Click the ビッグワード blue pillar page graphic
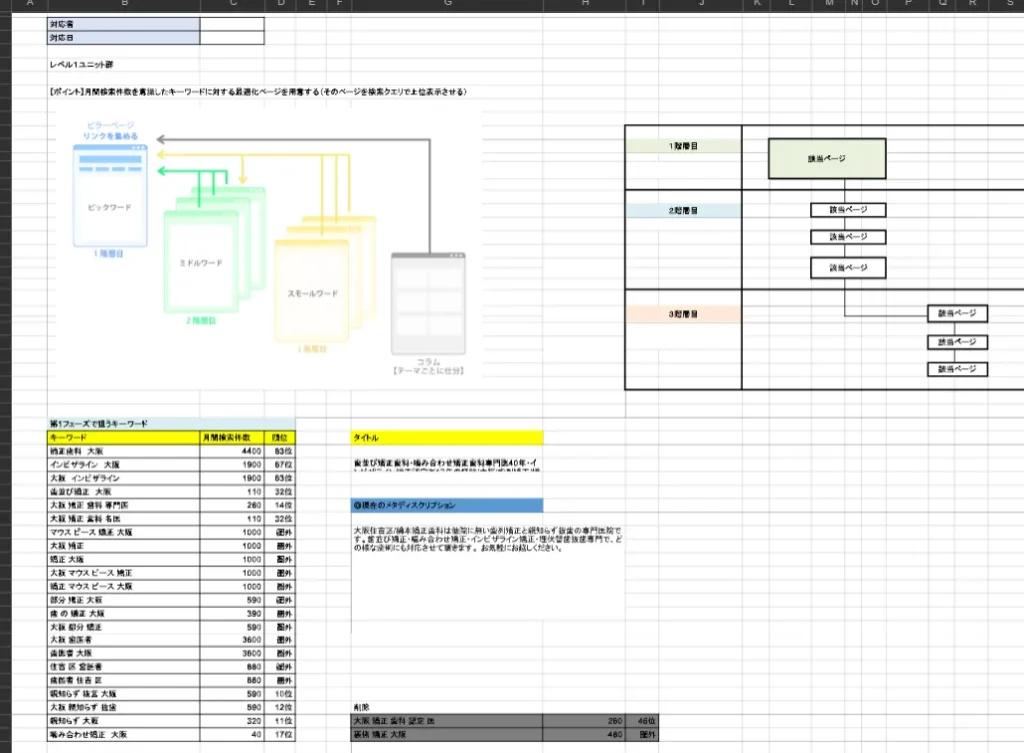The image size is (1024, 753). [x=110, y=207]
